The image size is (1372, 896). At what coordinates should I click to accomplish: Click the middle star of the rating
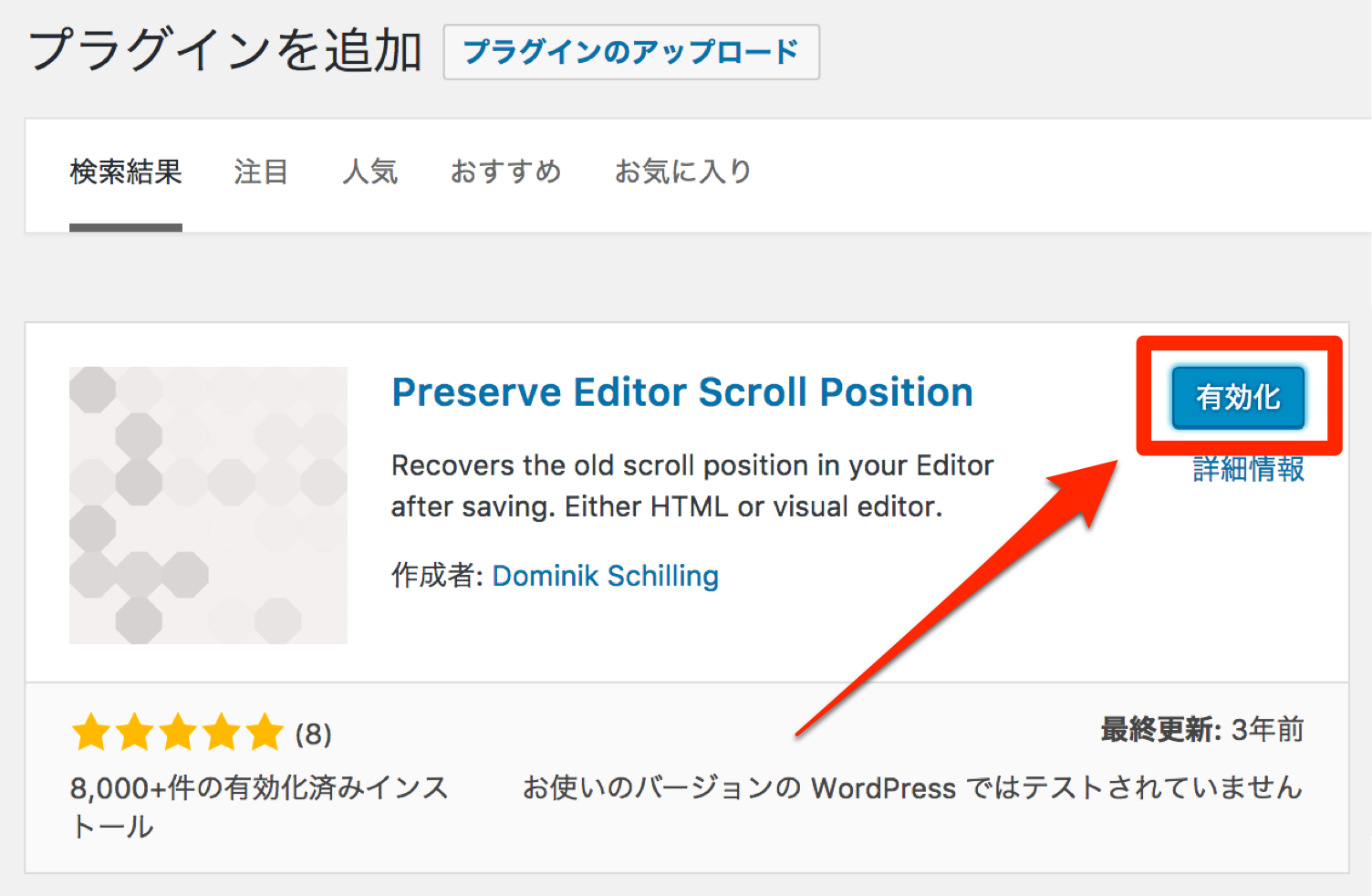point(178,733)
